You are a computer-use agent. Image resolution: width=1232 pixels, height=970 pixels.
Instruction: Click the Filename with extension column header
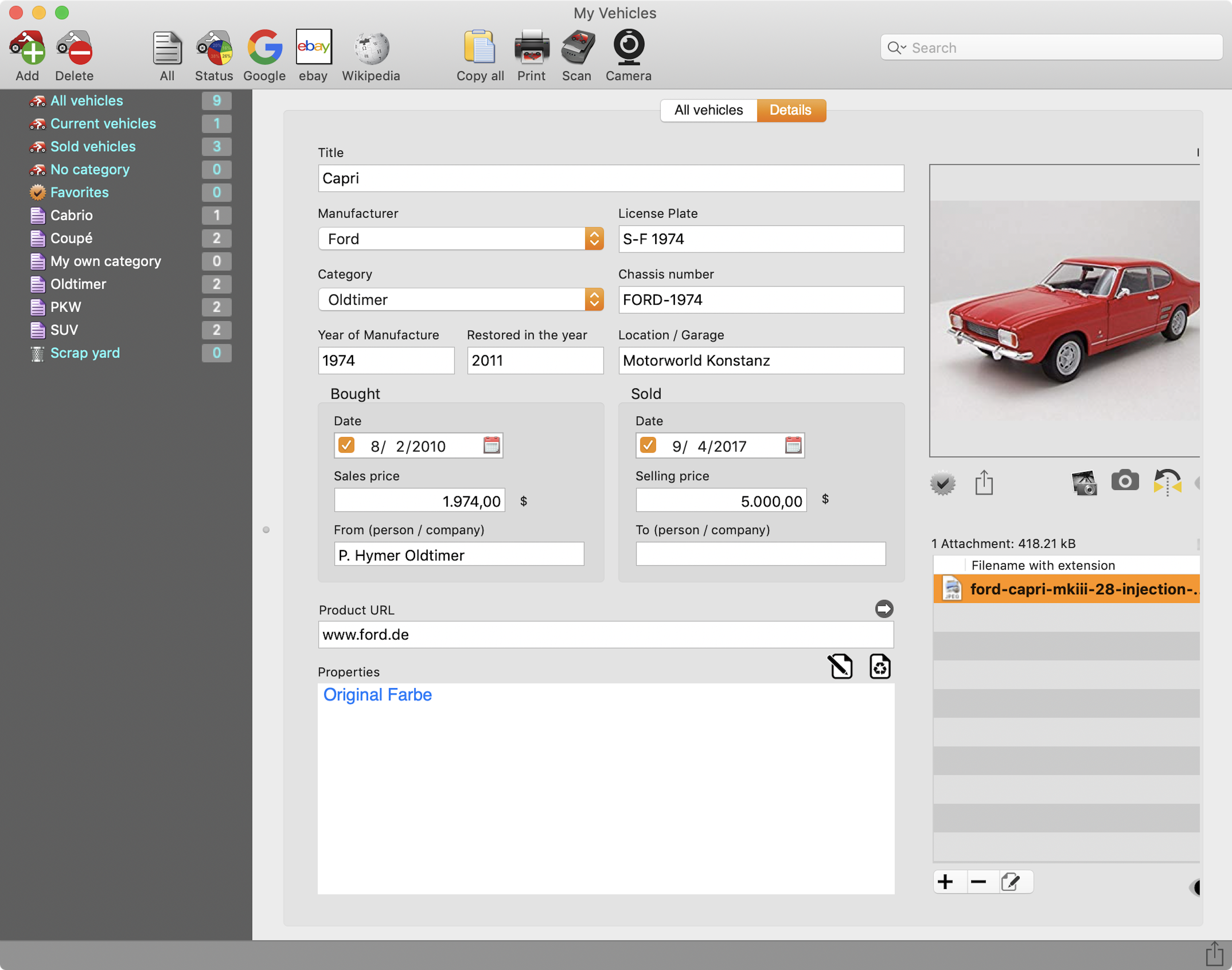1043,565
